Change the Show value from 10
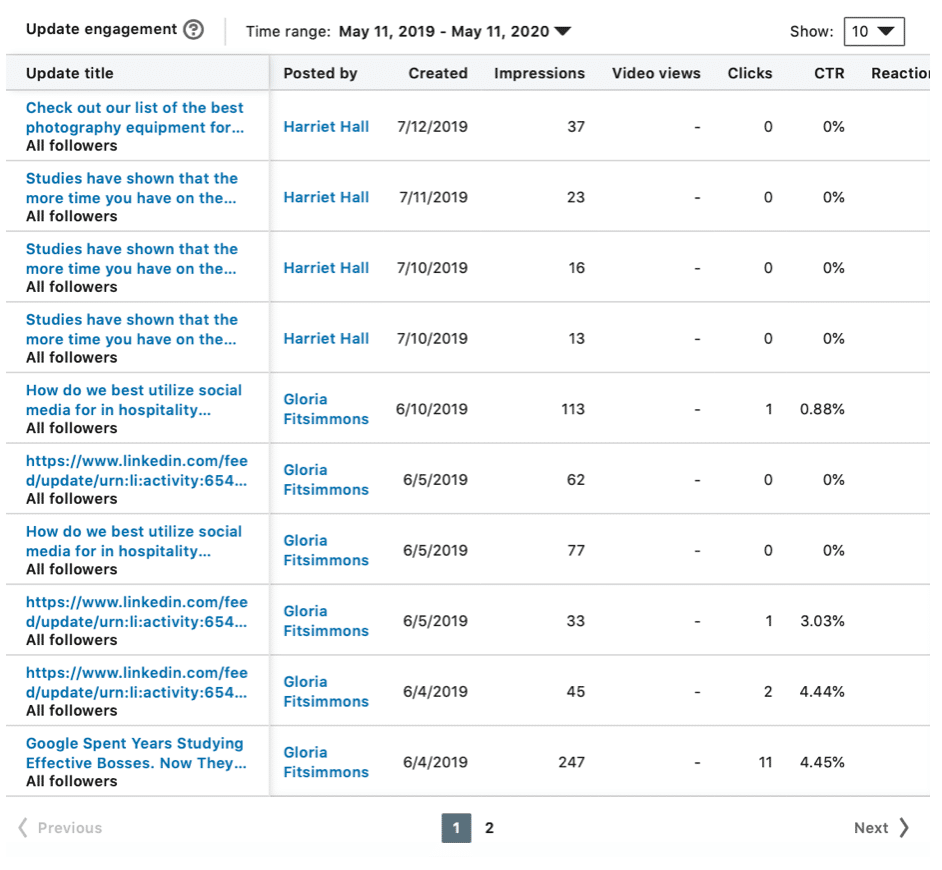This screenshot has width=942, height=870. click(874, 31)
